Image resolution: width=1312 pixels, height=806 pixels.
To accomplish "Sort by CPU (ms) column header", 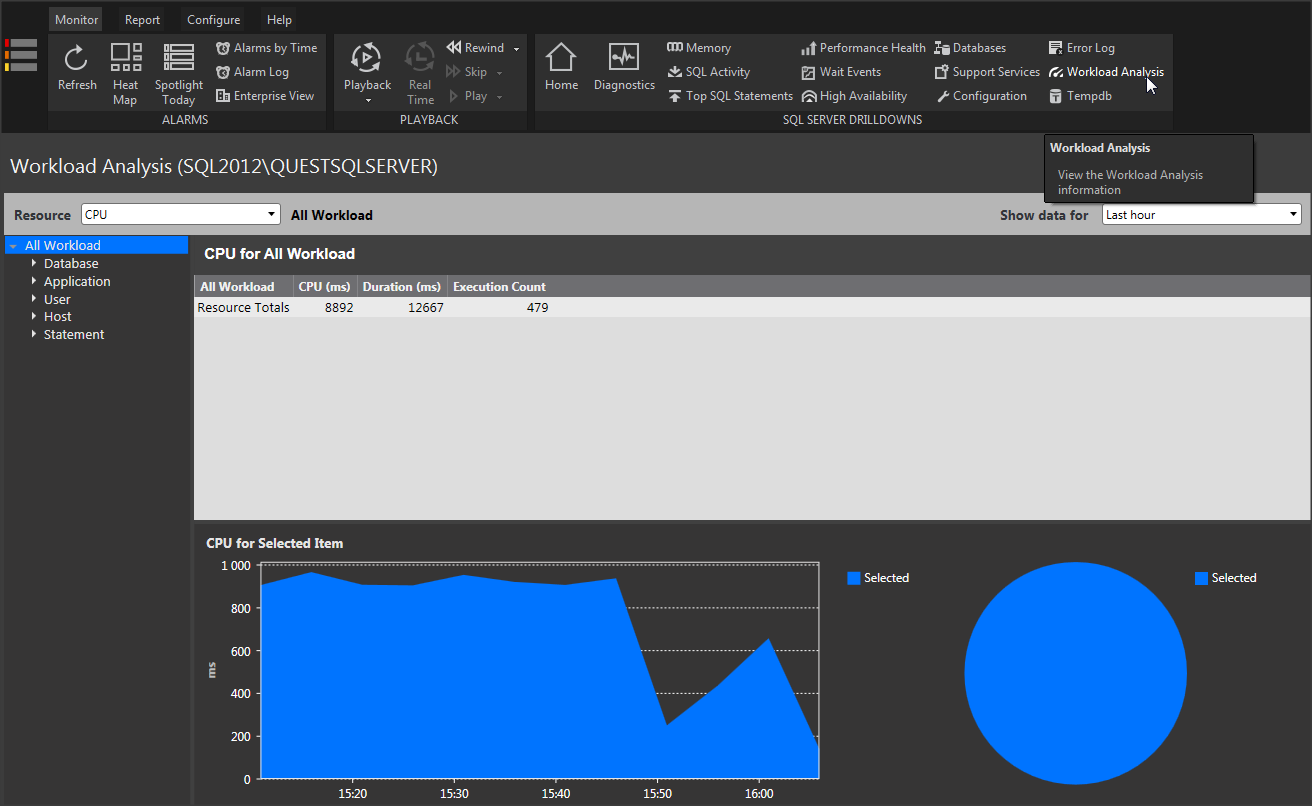I will pyautogui.click(x=324, y=287).
